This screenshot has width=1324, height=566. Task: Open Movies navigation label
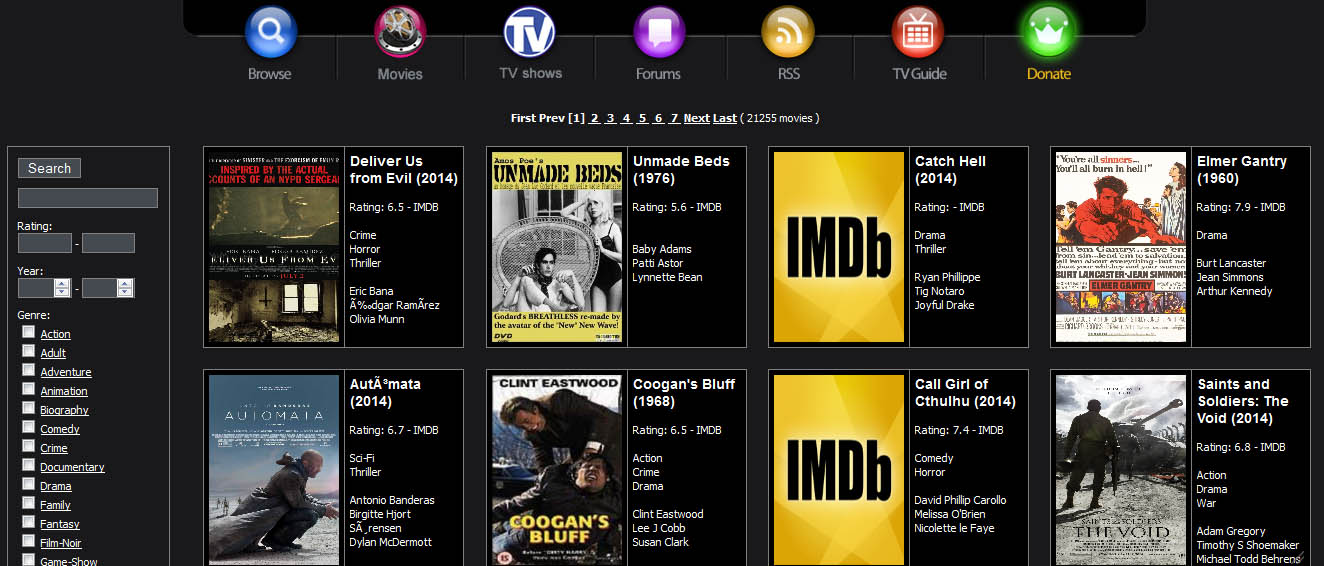400,74
